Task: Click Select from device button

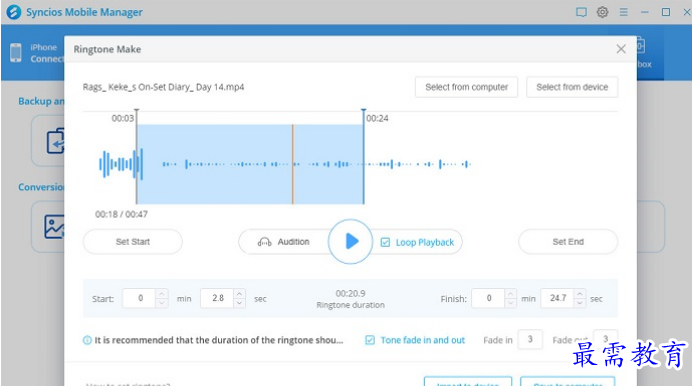Action: [x=572, y=87]
